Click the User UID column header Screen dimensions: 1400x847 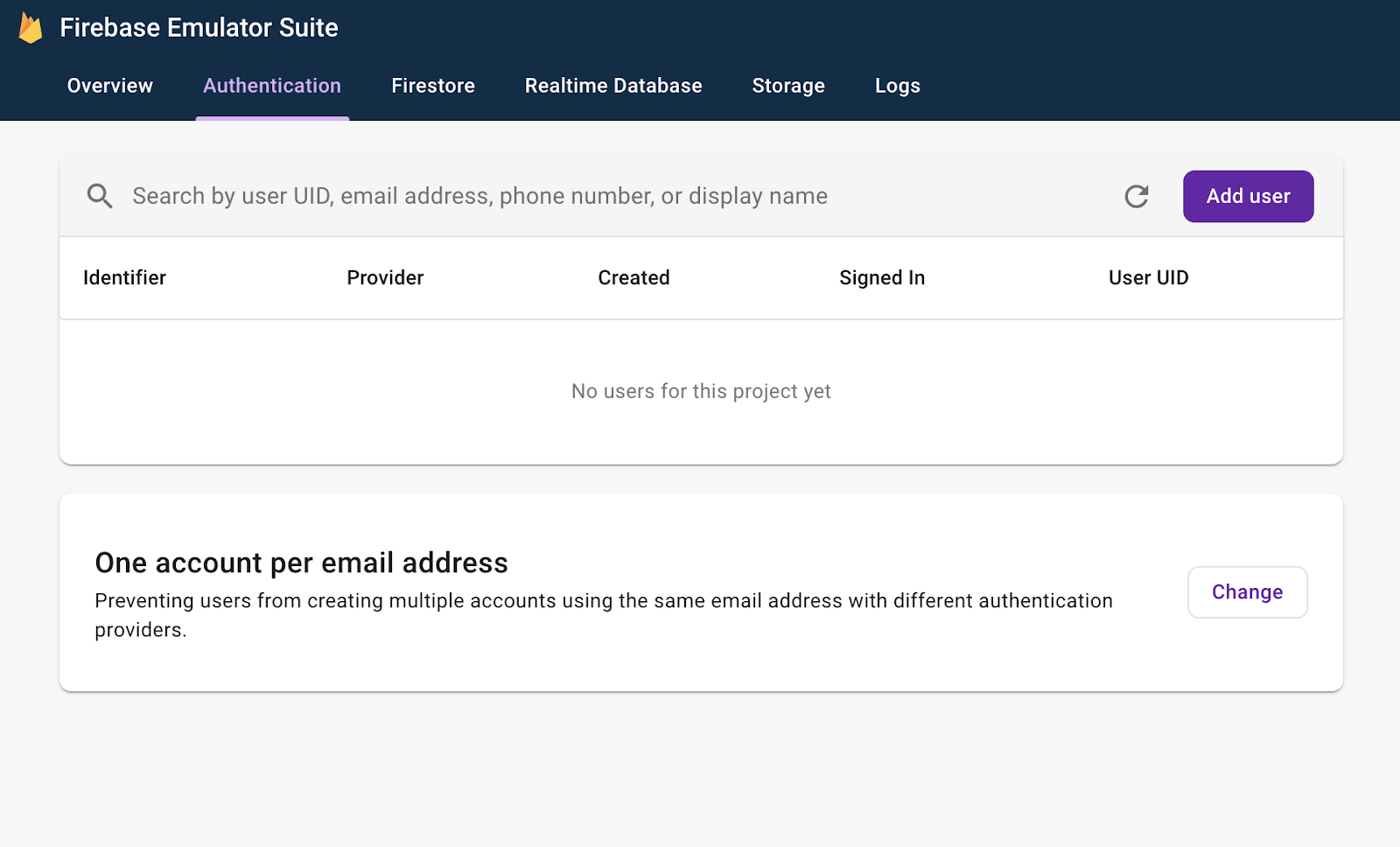[x=1148, y=278]
